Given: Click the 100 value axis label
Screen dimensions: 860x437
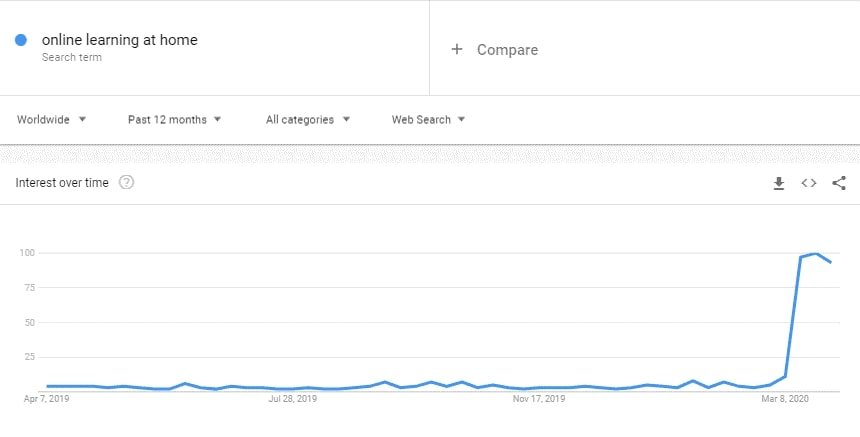Looking at the screenshot, I should pos(28,253).
